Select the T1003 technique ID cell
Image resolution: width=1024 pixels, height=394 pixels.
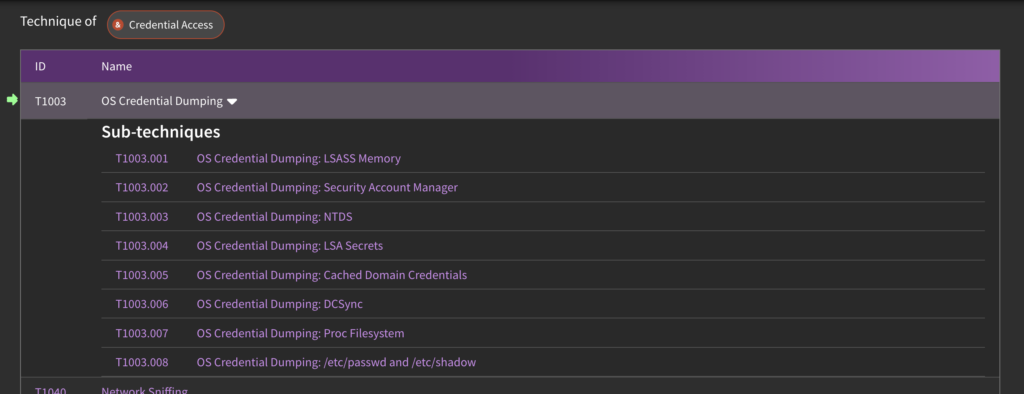pyautogui.click(x=50, y=101)
